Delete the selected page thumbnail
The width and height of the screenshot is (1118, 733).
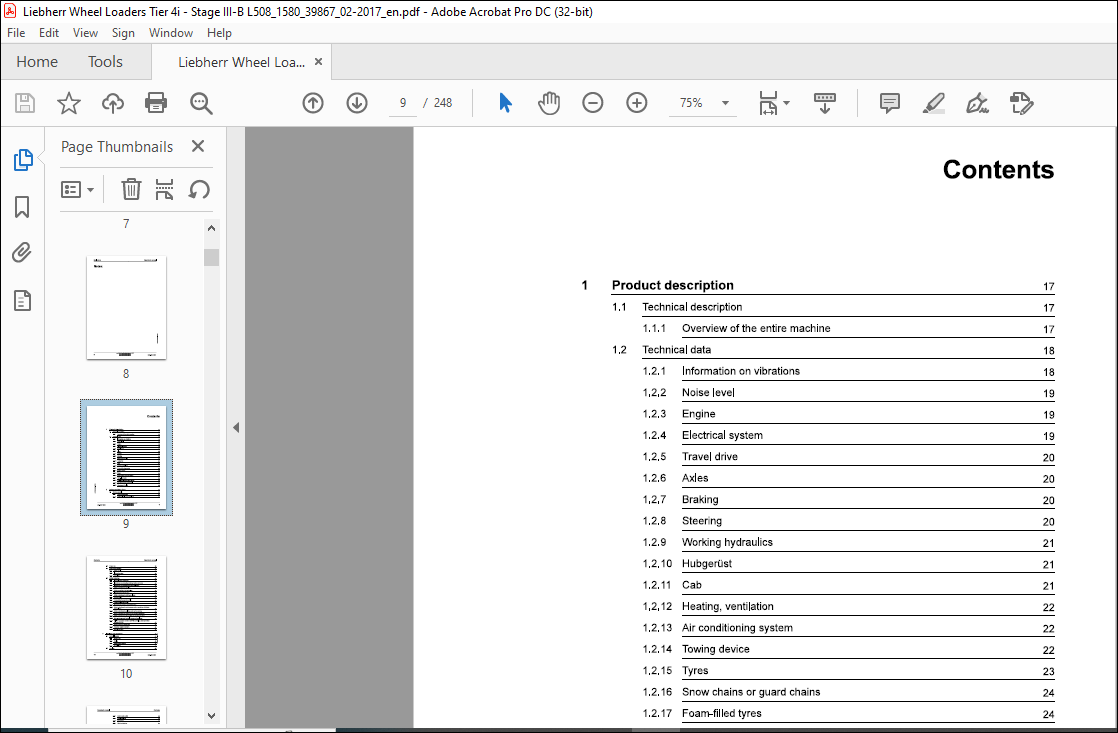pyautogui.click(x=131, y=190)
